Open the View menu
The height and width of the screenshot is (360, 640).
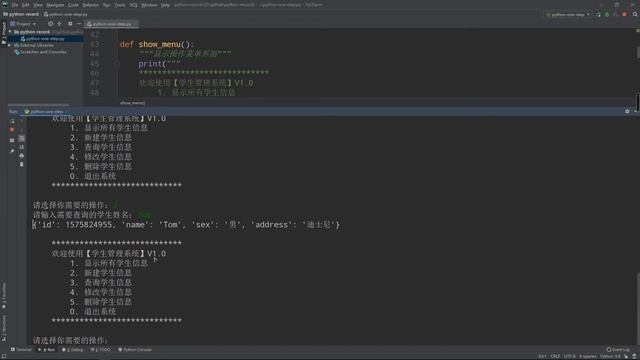click(38, 5)
